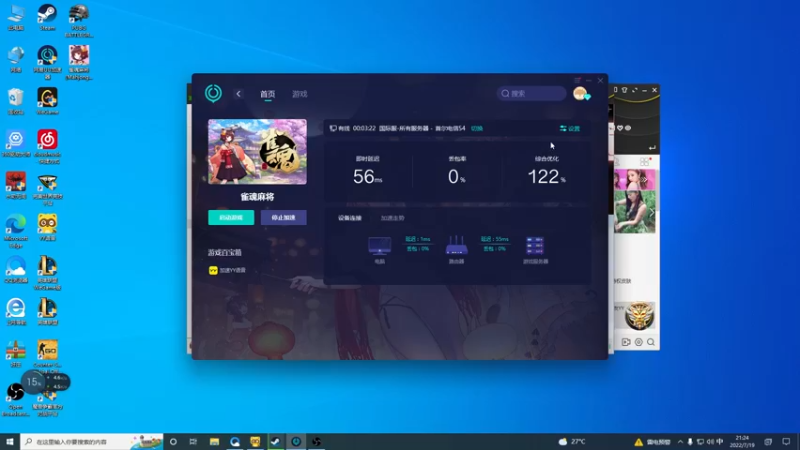The image size is (800, 450).
Task: Open Steam from the taskbar
Action: [x=276, y=441]
